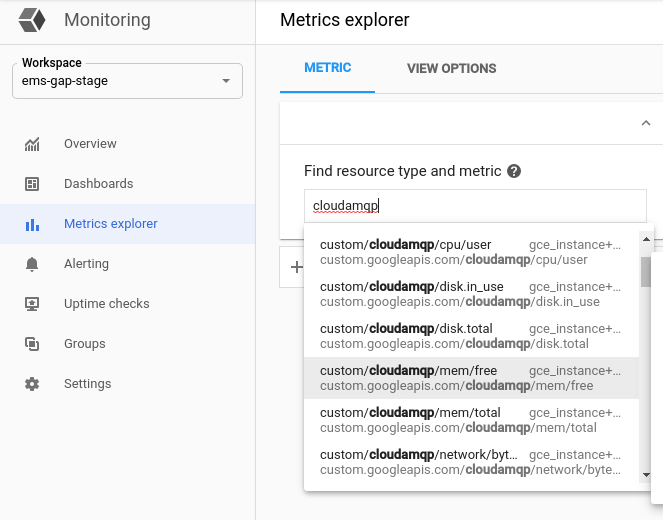
Task: Collapse the metric panel using the chevron
Action: [x=646, y=123]
